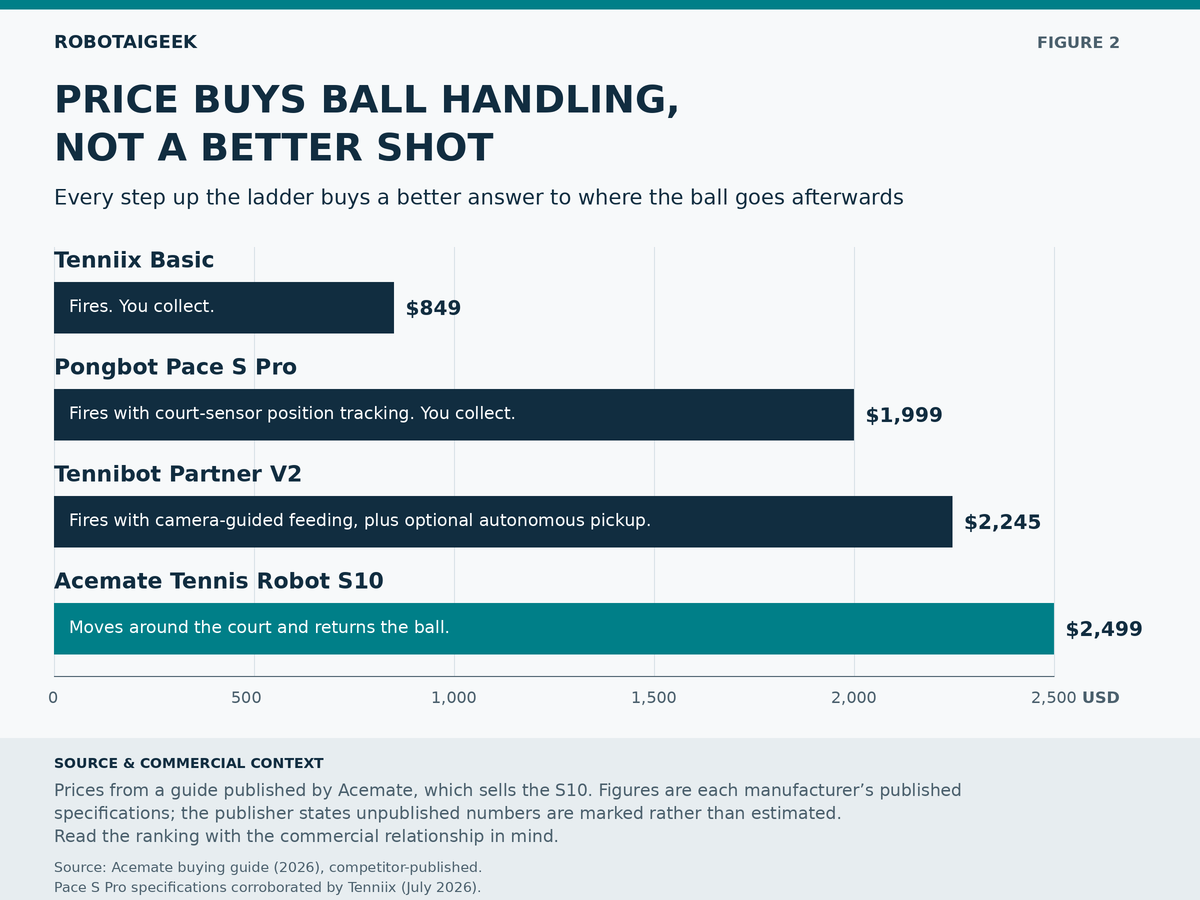This screenshot has height=900, width=1200.
Task: Click the USD axis unit label
Action: click(x=1101, y=698)
